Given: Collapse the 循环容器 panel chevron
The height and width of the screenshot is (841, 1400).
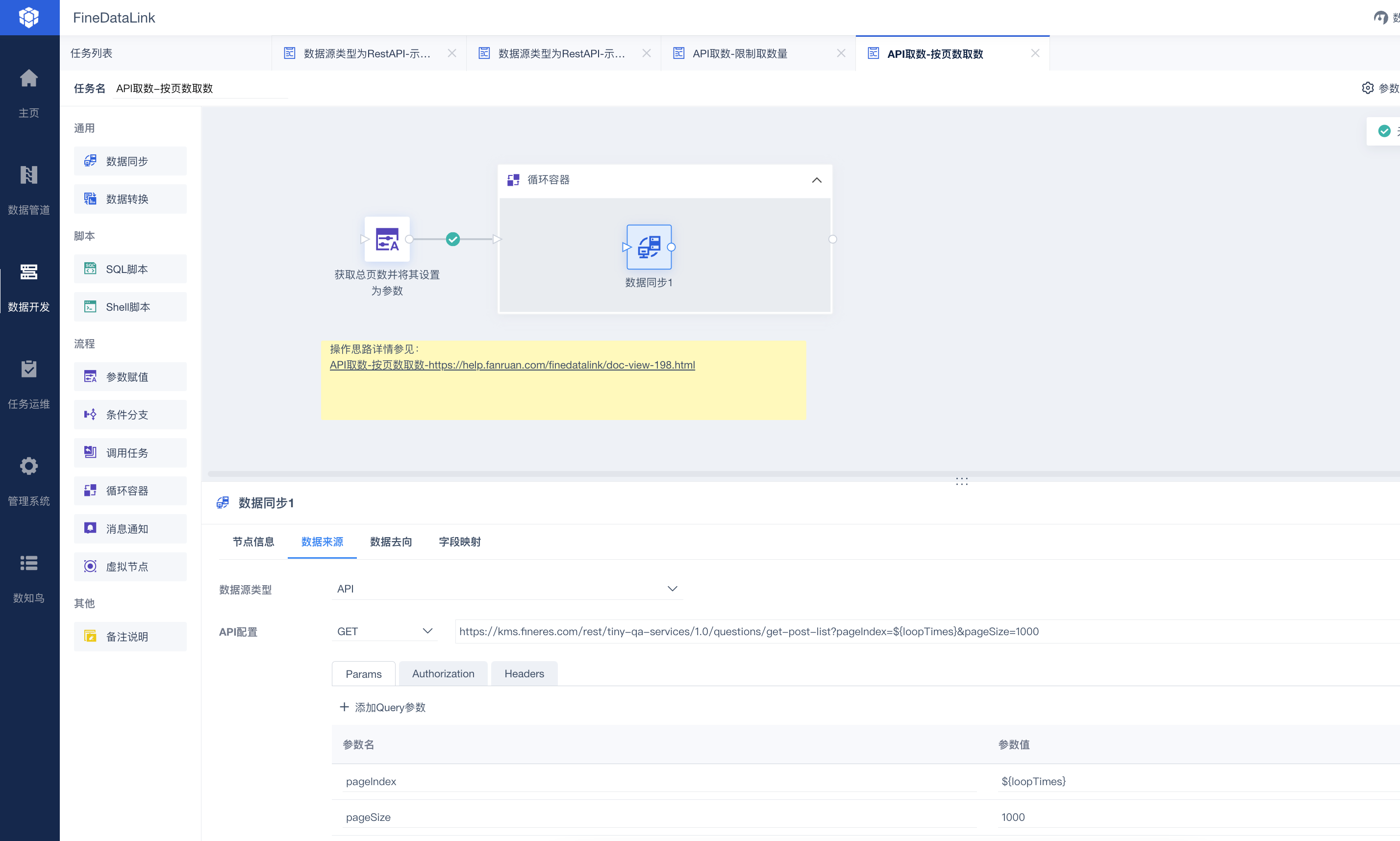Looking at the screenshot, I should [x=817, y=180].
